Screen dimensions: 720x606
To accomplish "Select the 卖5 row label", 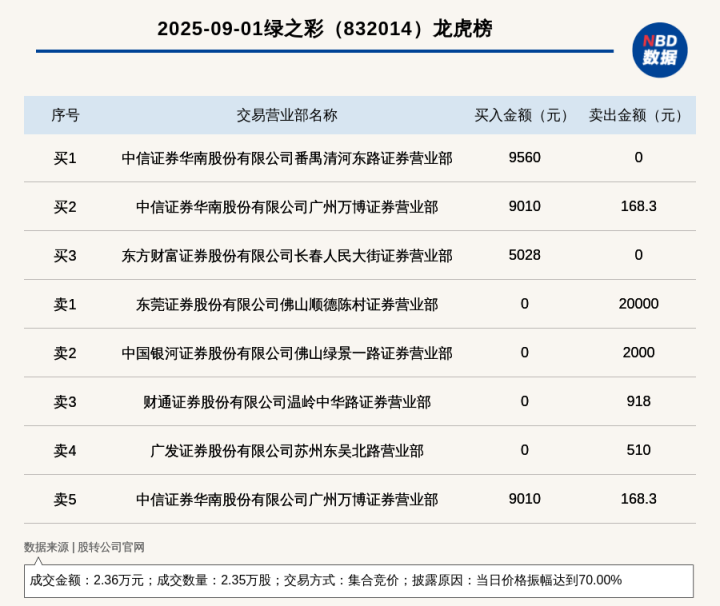I will 65,499.
